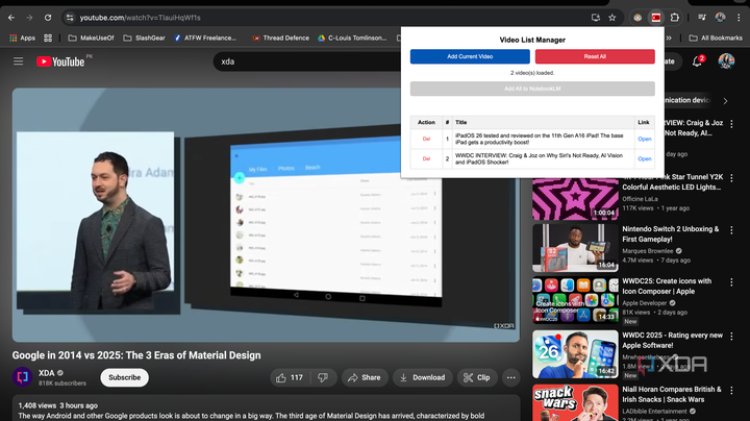Click the install app icon in address bar
This screenshot has width=750, height=421.
(596, 18)
